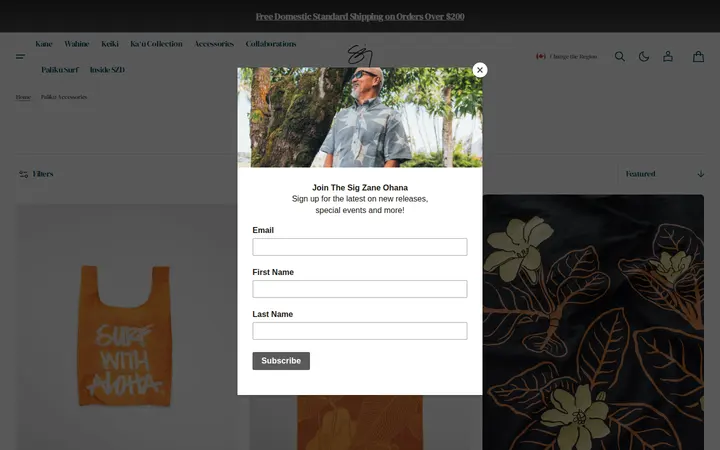Open the Collaborations menu item
This screenshot has width=720, height=450.
271,44
